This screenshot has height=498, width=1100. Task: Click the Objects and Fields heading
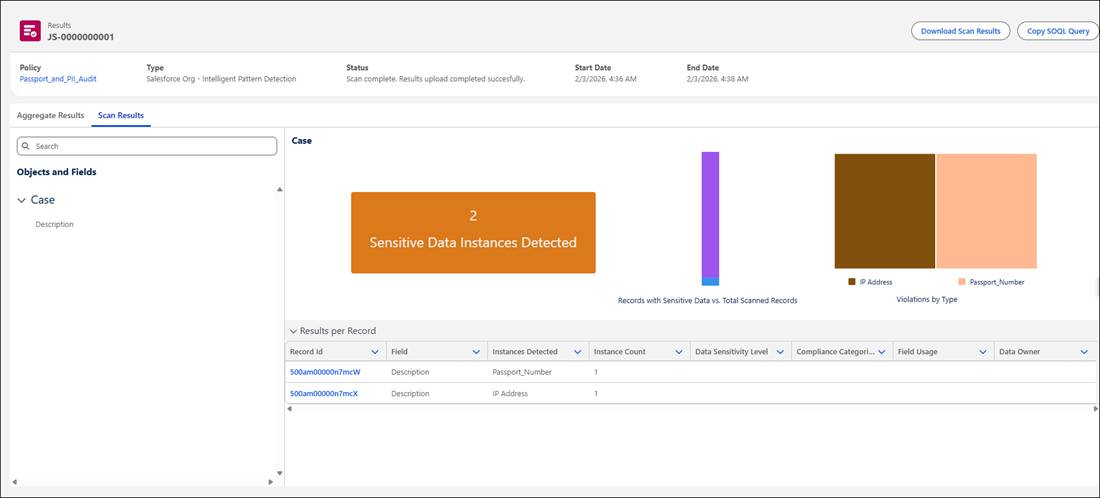(57, 172)
